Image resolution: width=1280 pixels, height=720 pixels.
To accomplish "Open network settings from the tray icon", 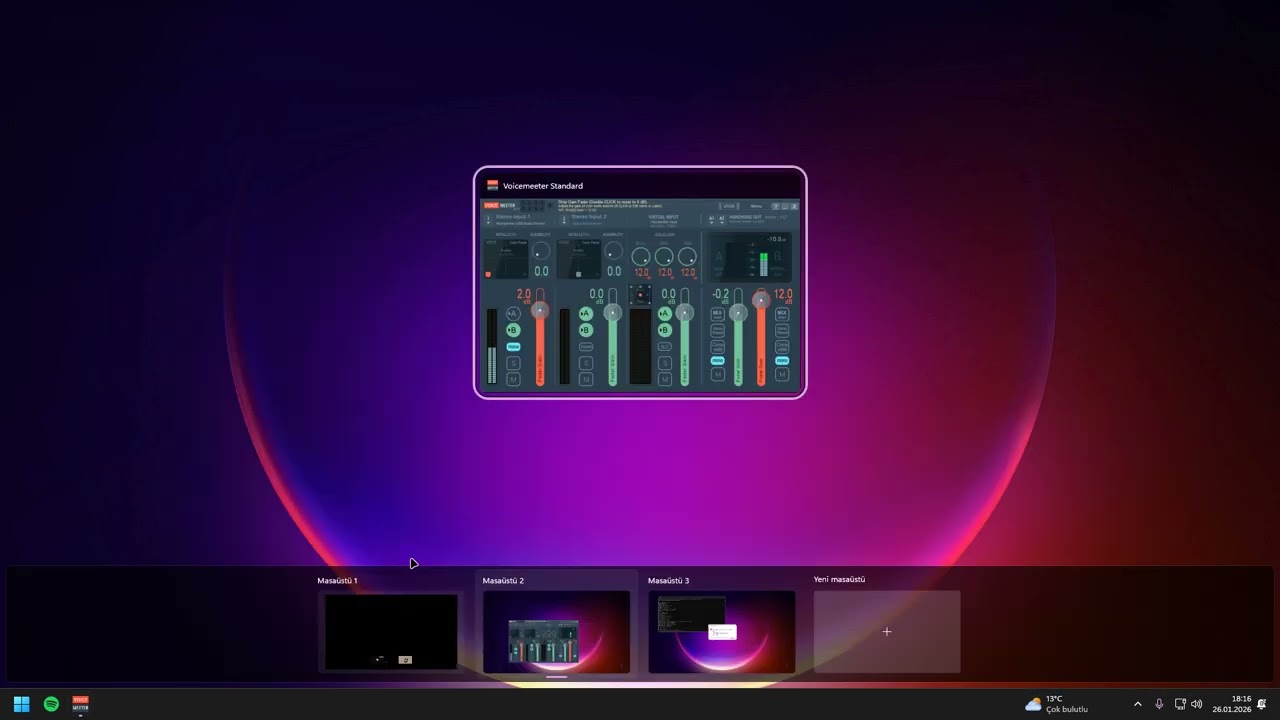I will pos(1180,704).
